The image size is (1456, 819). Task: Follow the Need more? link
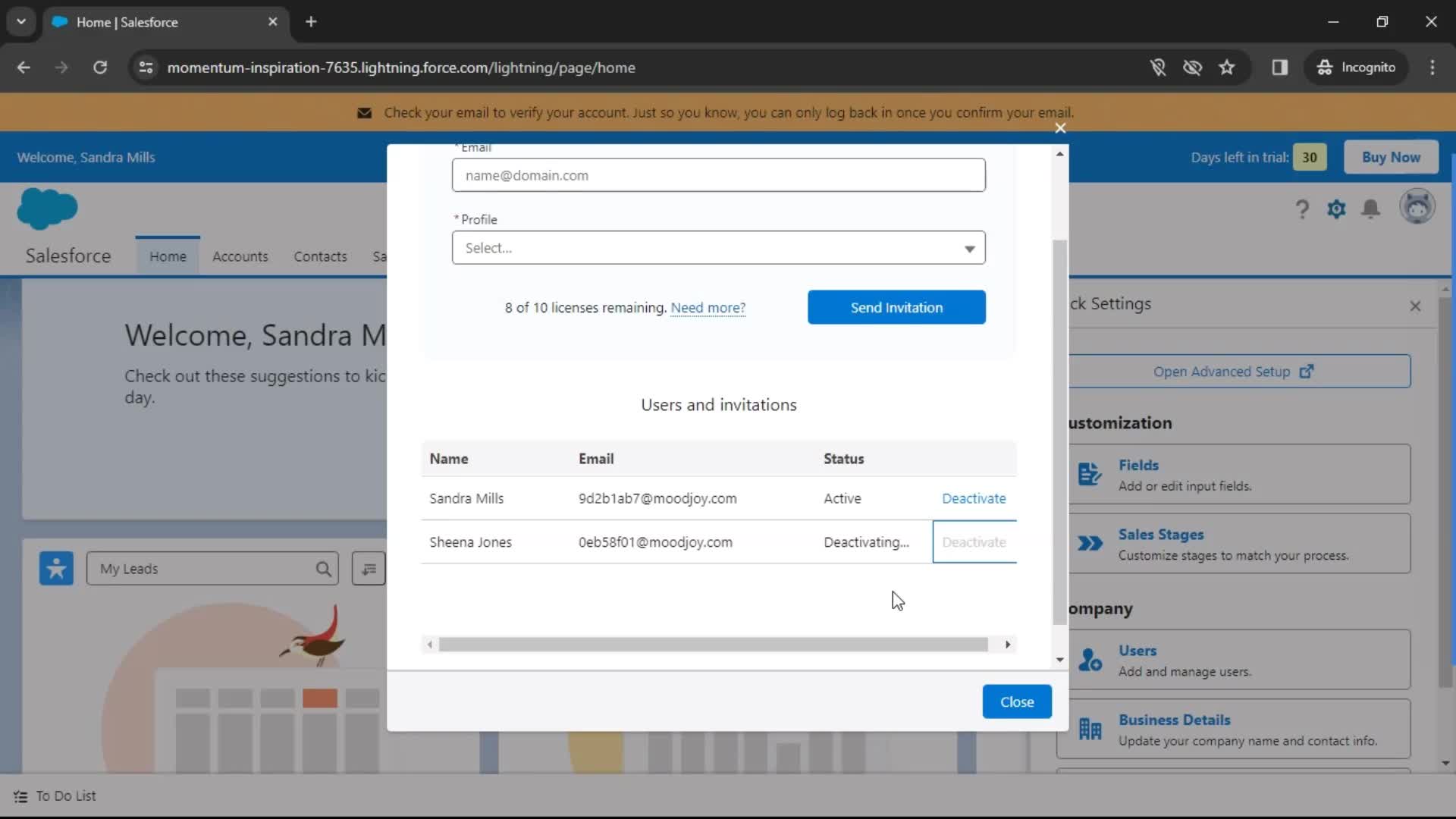pos(708,308)
